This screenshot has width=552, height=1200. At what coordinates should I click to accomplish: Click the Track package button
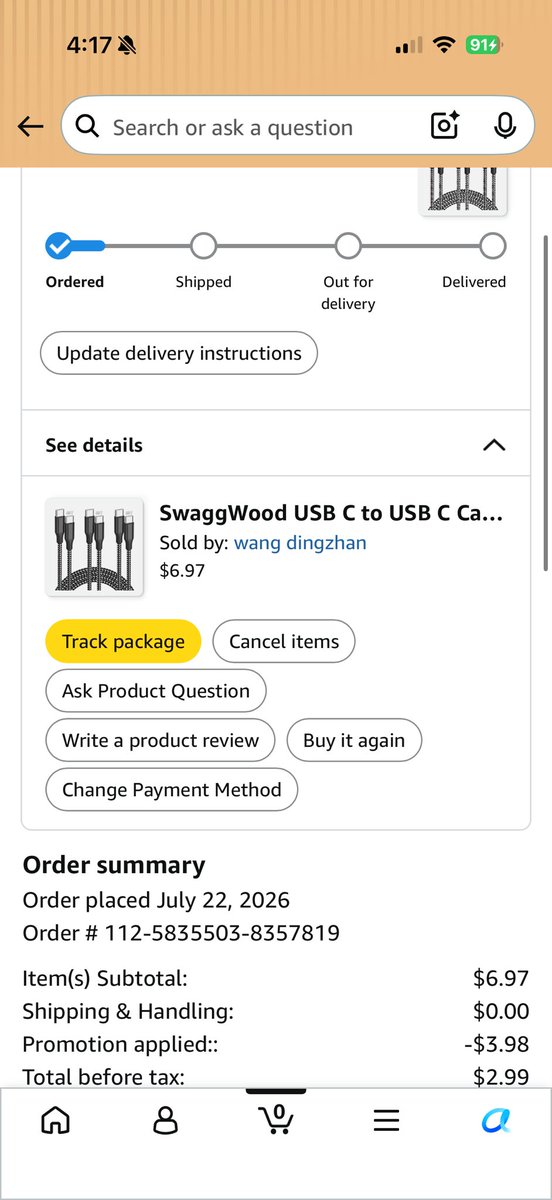(x=123, y=642)
